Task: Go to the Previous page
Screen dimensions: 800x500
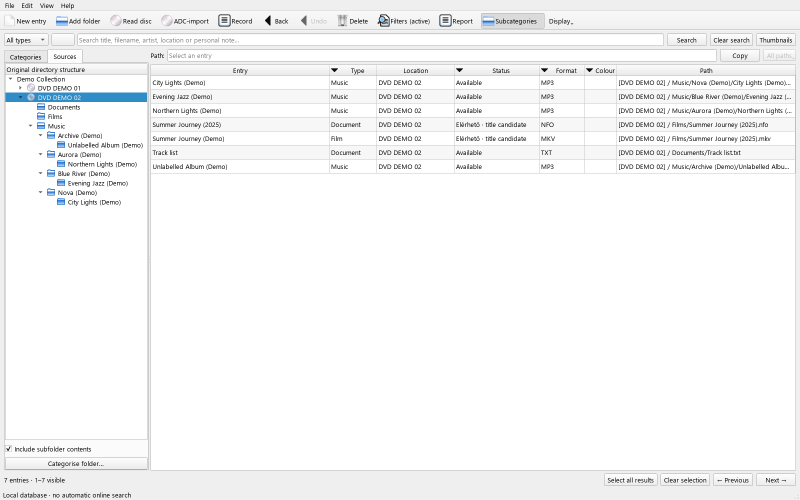Action: pos(733,480)
